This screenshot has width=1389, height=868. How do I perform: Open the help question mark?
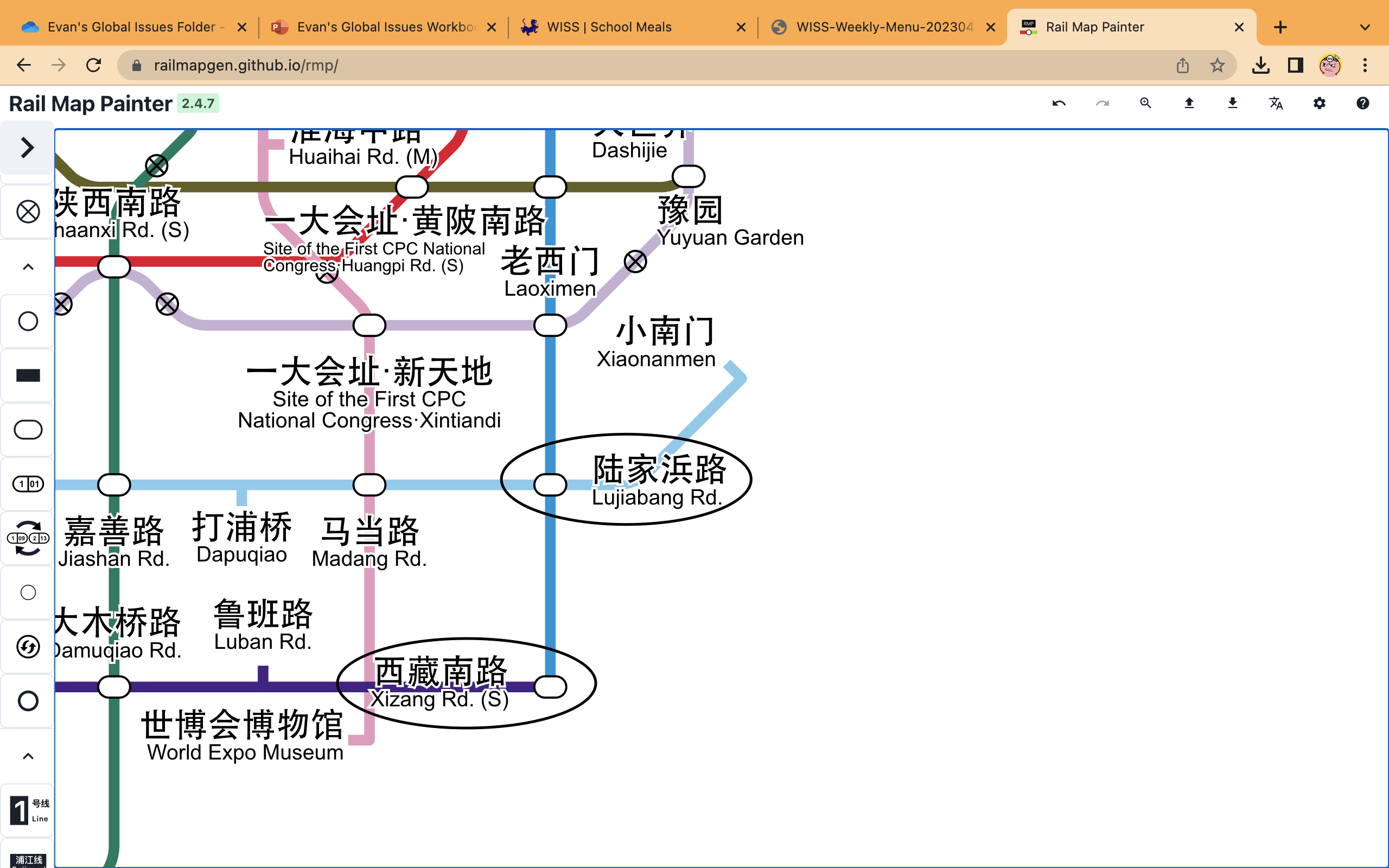[1363, 103]
